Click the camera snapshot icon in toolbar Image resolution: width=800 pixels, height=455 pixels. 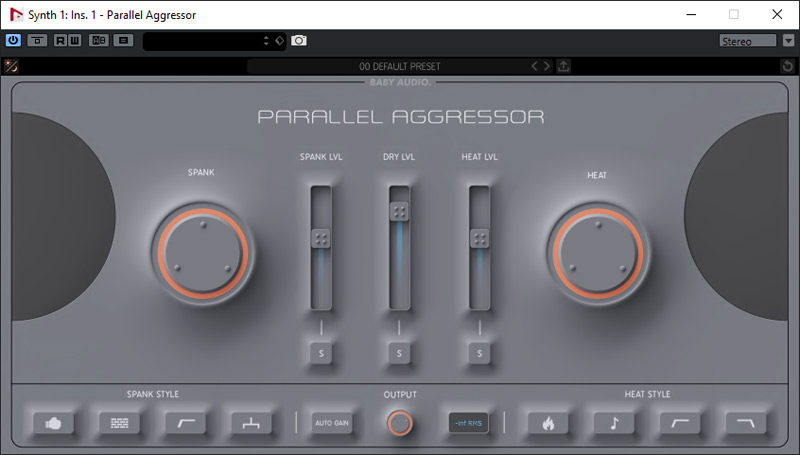tap(299, 41)
